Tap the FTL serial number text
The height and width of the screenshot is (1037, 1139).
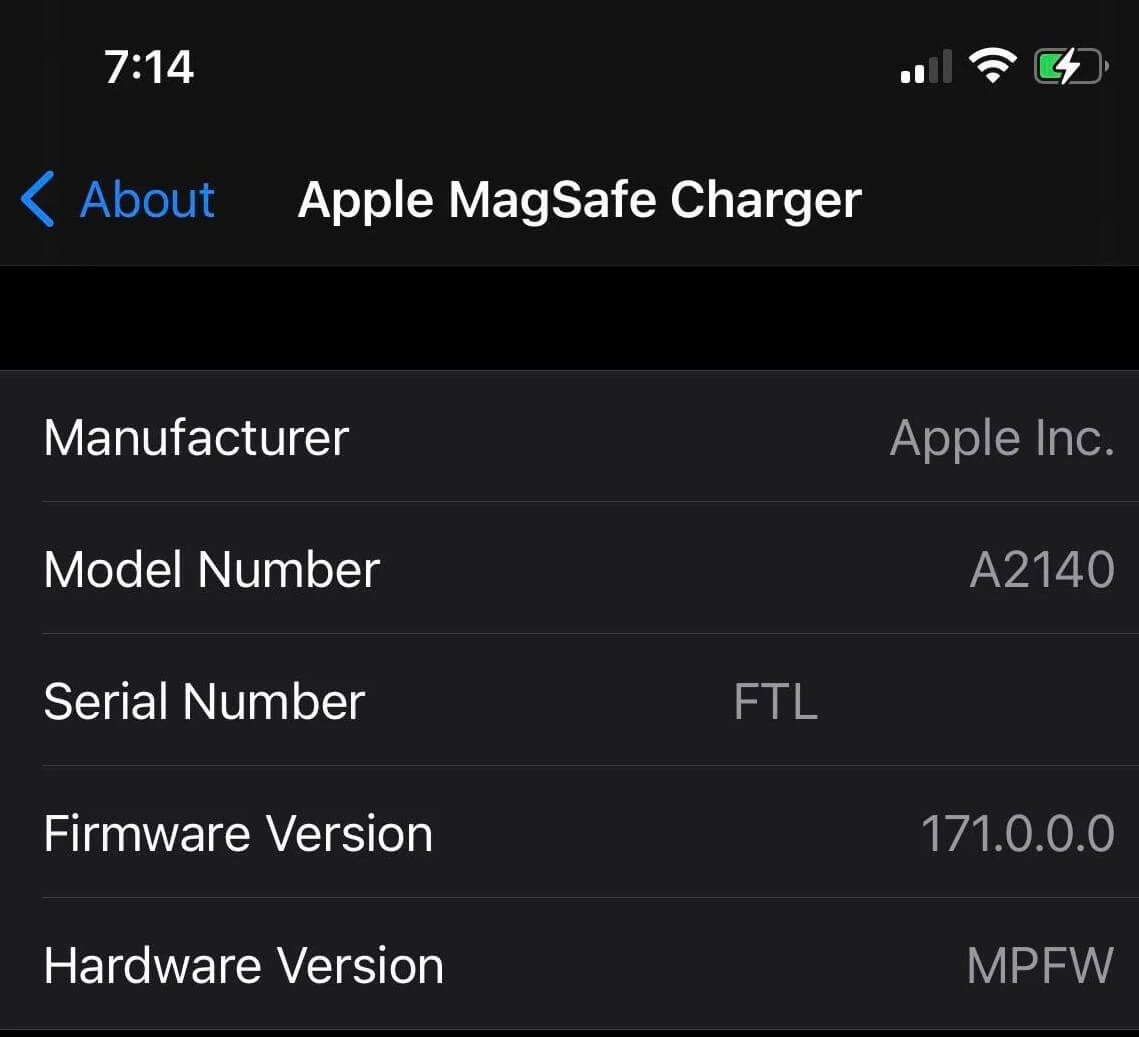(x=775, y=701)
